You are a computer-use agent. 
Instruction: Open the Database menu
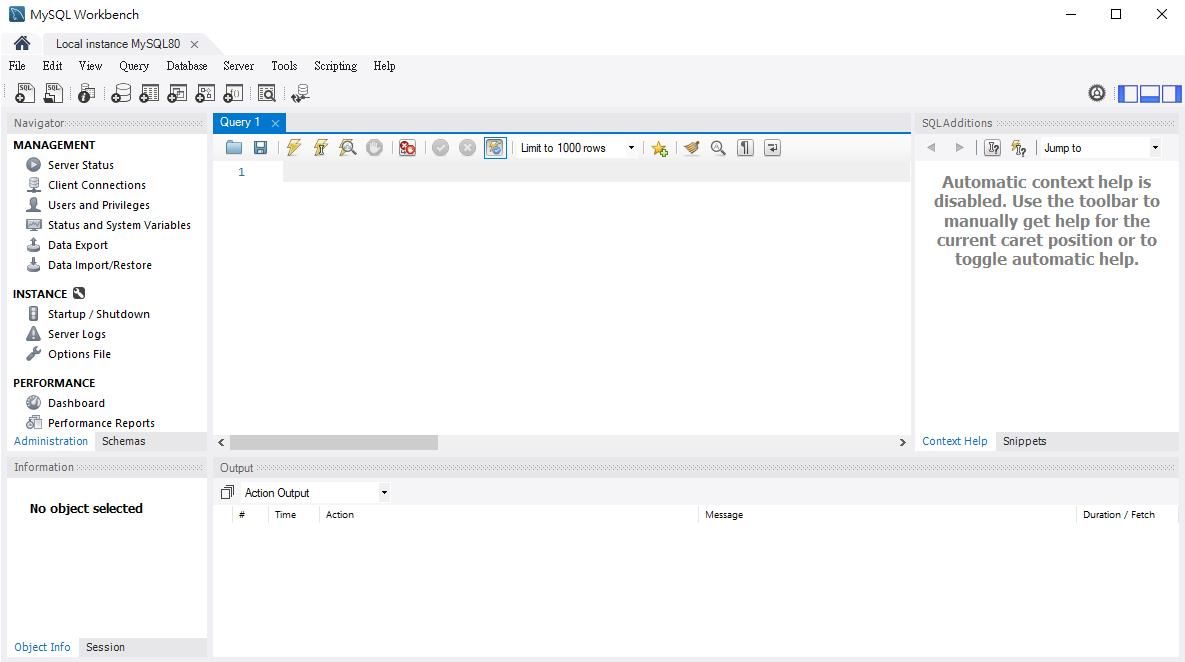187,66
